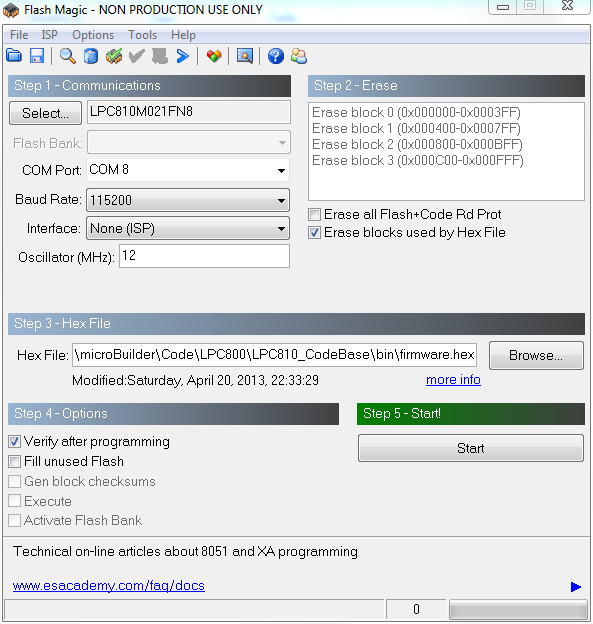Open the COM Port dropdown
Screen dimensions: 593x624
pyautogui.click(x=188, y=170)
